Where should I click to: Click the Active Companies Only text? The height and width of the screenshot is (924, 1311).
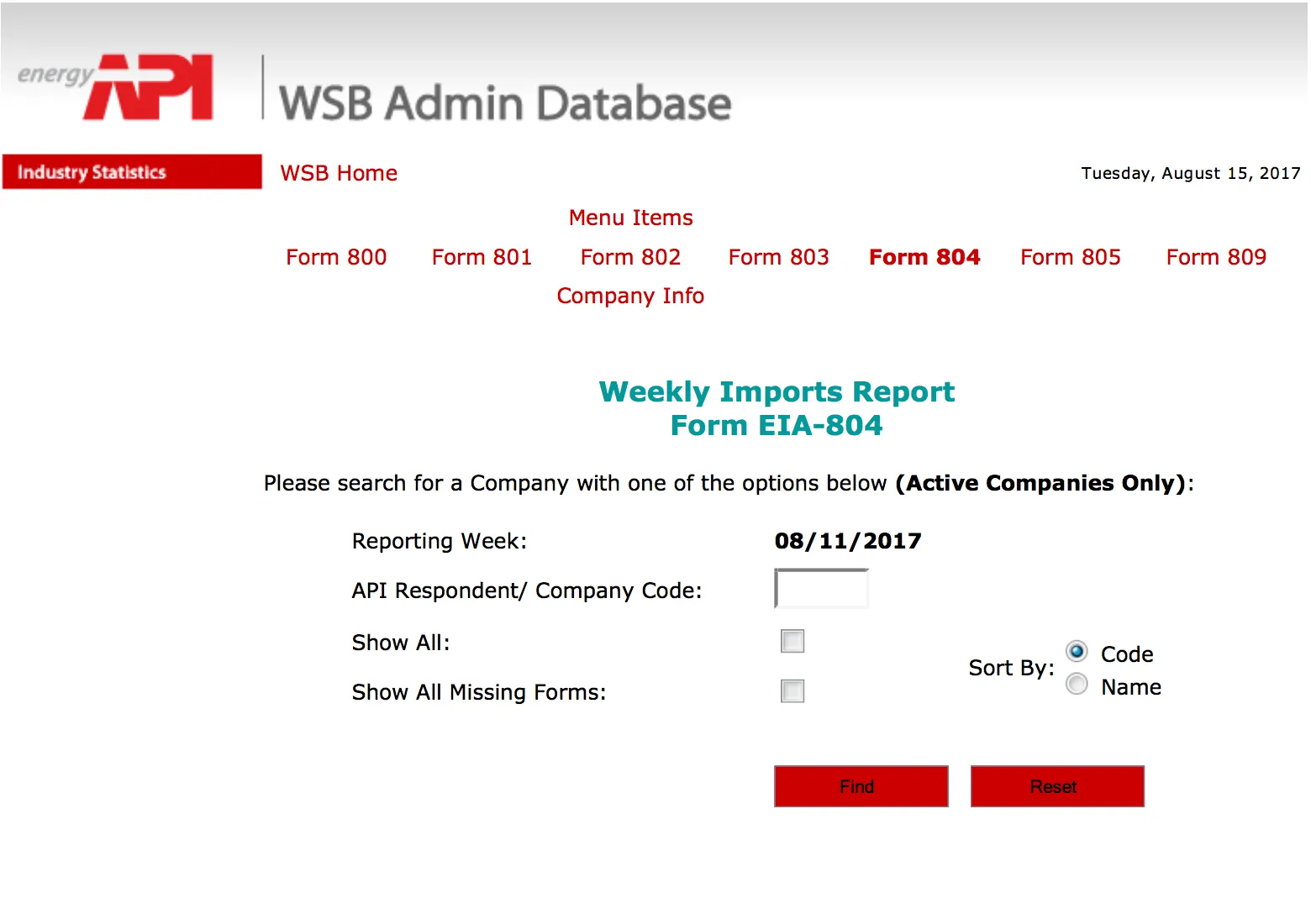(1040, 483)
